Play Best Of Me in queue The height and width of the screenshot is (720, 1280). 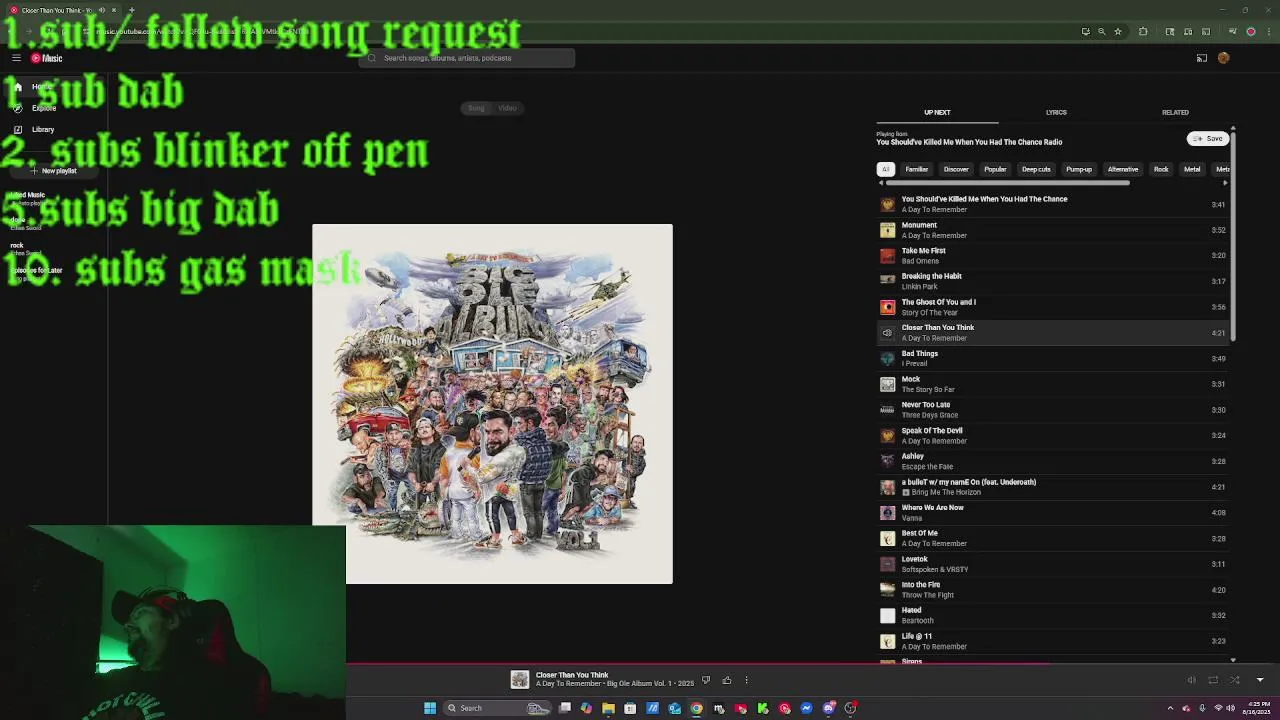[1052, 538]
